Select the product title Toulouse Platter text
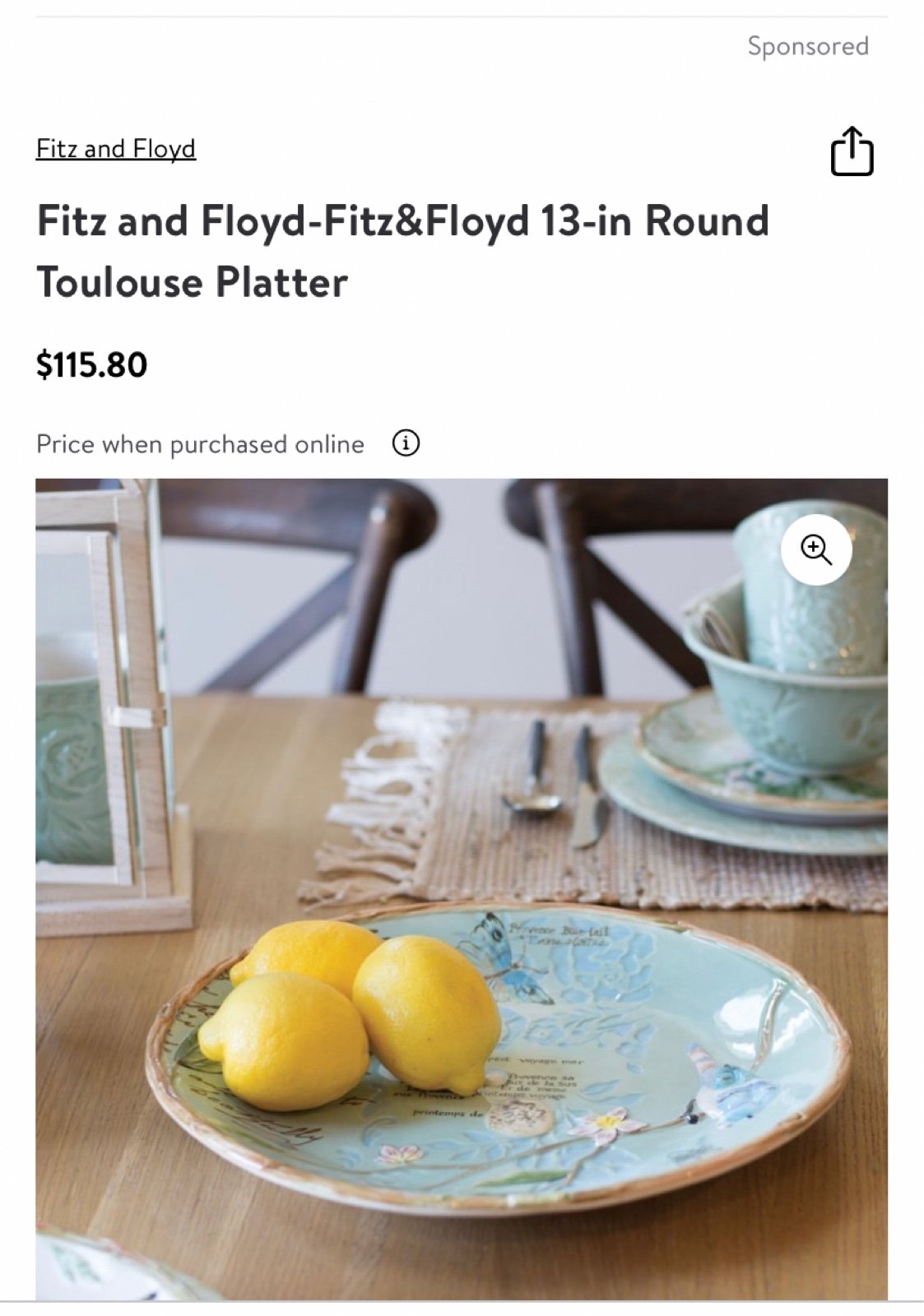This screenshot has height=1316, width=924. click(x=403, y=251)
